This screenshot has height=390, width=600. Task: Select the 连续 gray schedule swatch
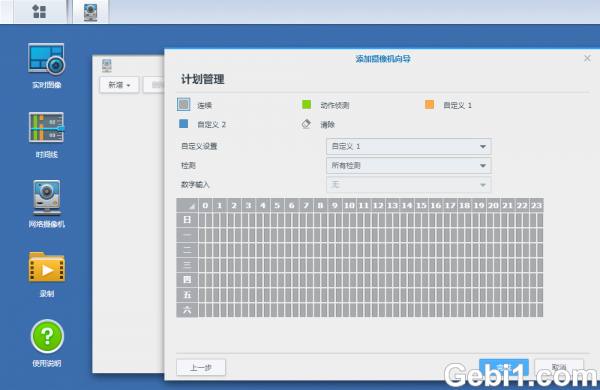tap(184, 104)
